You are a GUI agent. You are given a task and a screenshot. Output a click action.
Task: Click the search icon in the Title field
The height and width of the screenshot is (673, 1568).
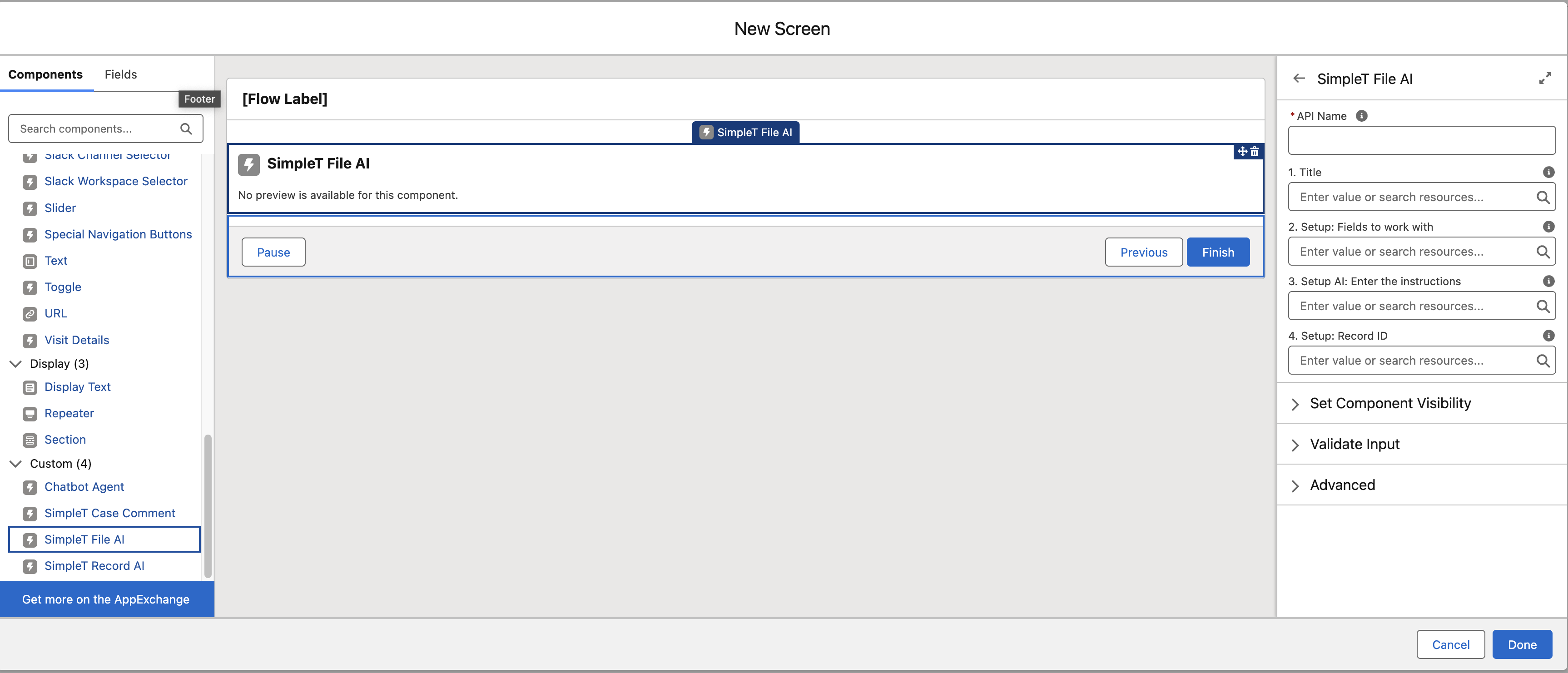(x=1543, y=197)
